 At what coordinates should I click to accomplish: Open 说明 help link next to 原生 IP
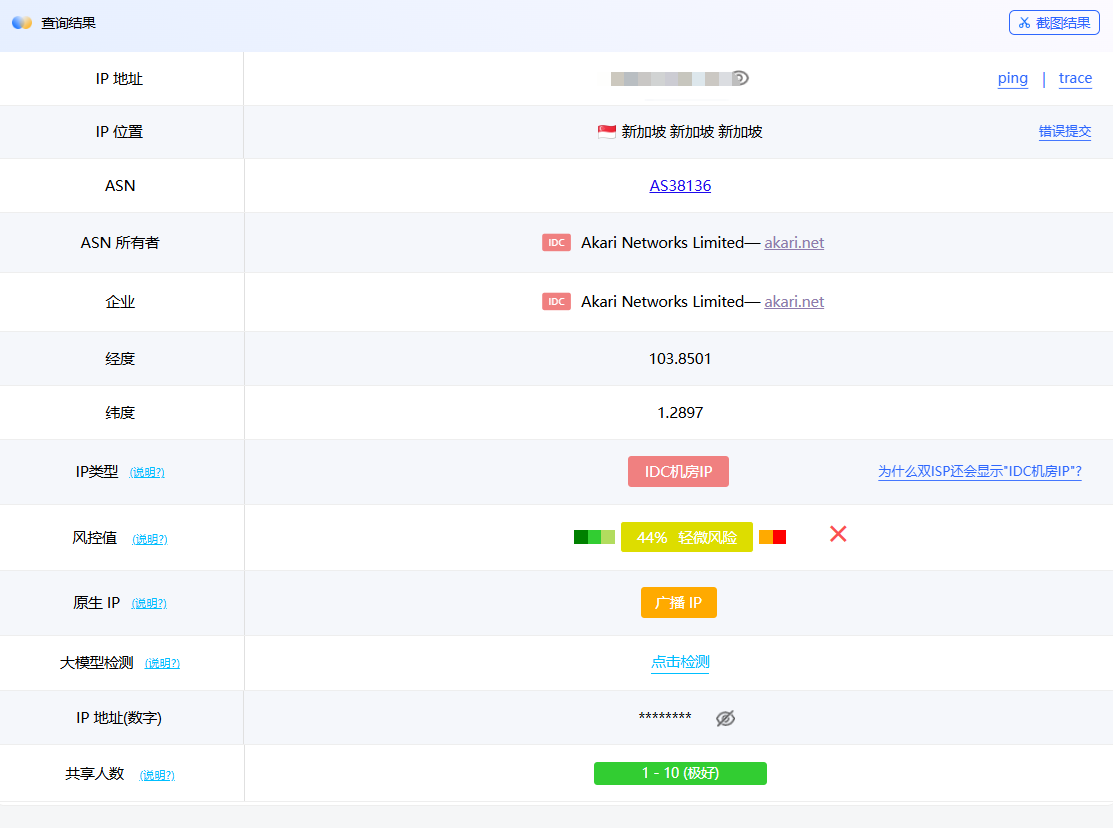(x=149, y=603)
